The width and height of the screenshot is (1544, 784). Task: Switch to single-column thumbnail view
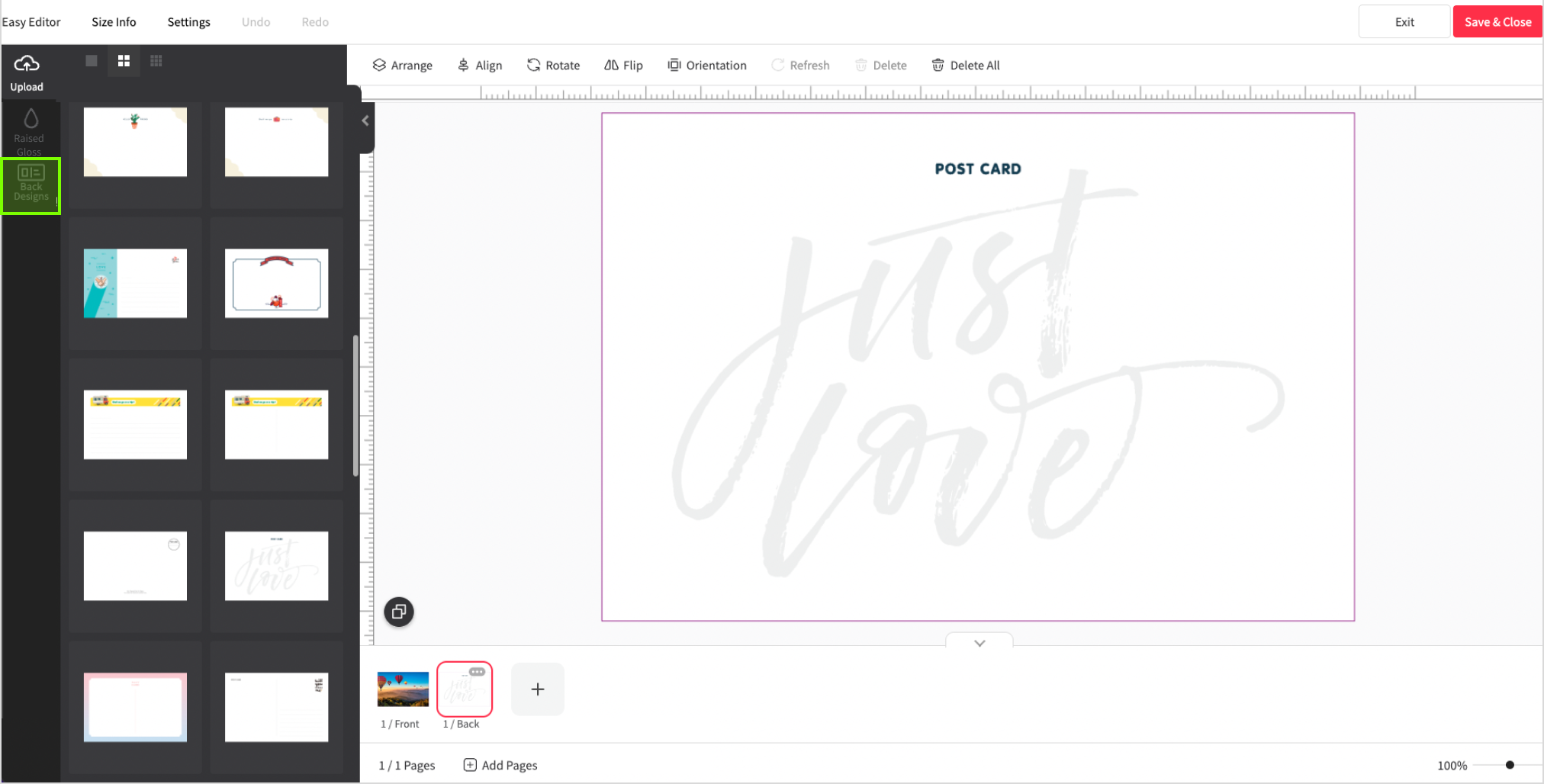point(92,61)
